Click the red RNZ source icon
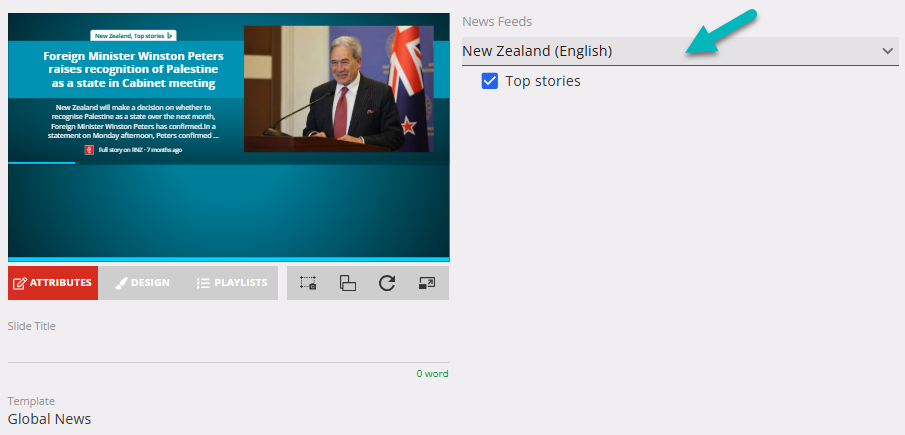This screenshot has height=435, width=905. coord(89,150)
